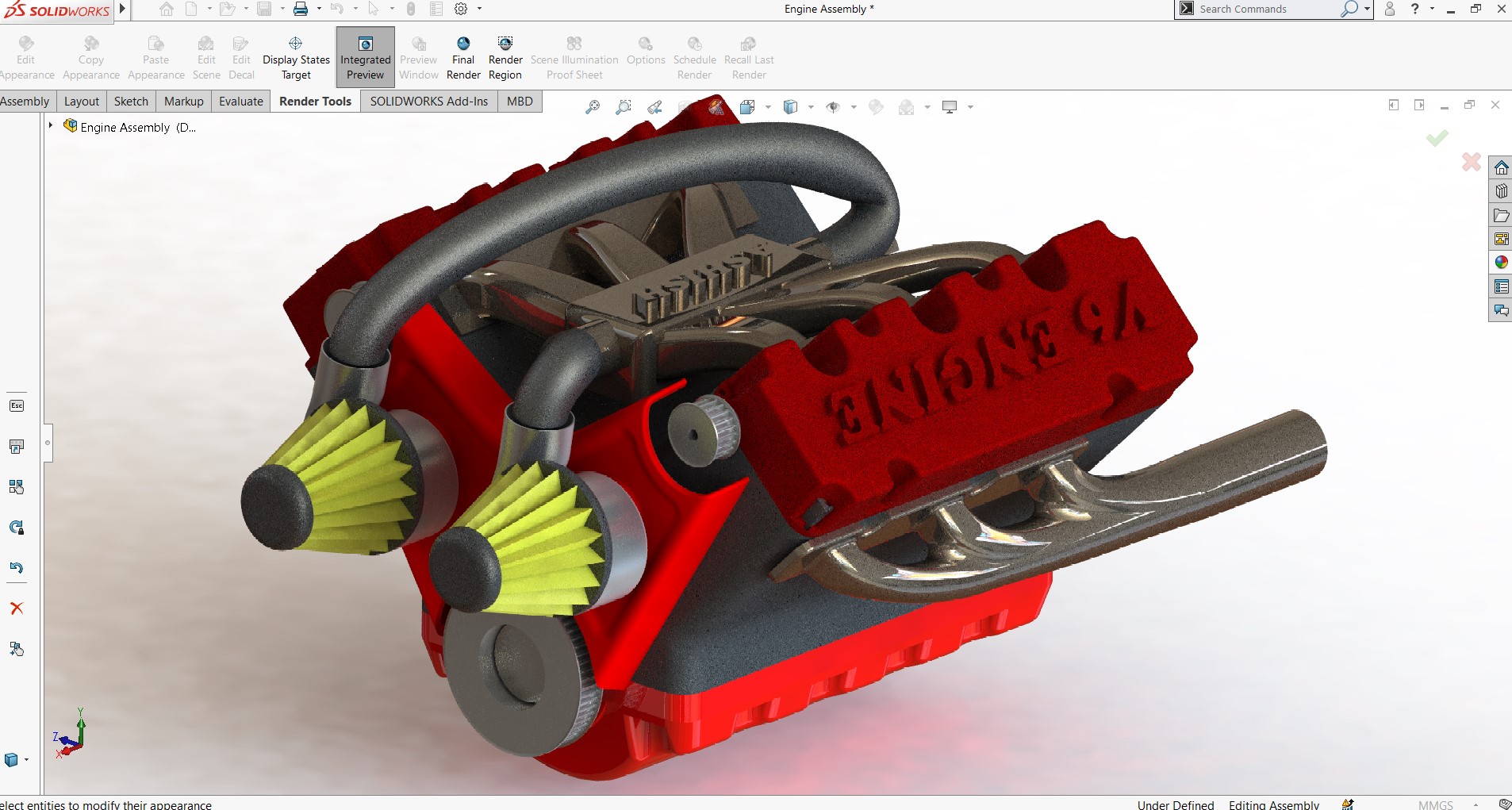
Task: Click the rotate-lock shortcut icon
Action: pos(17,528)
